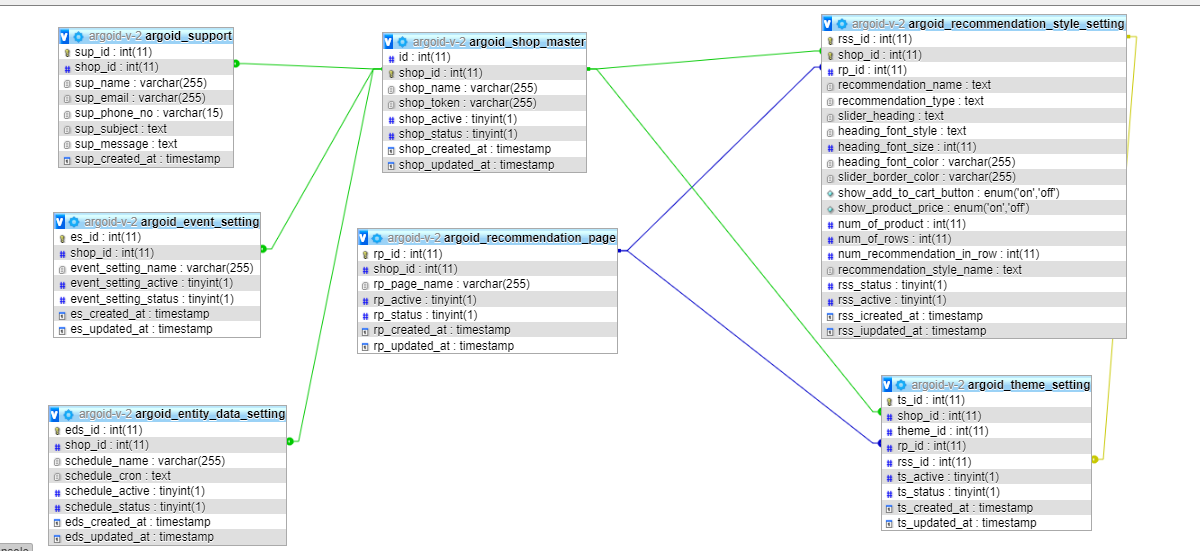Viewport: 1200px width, 551px height.
Task: Click gear icon on argoid_event_setting table
Action: pyautogui.click(x=73, y=221)
